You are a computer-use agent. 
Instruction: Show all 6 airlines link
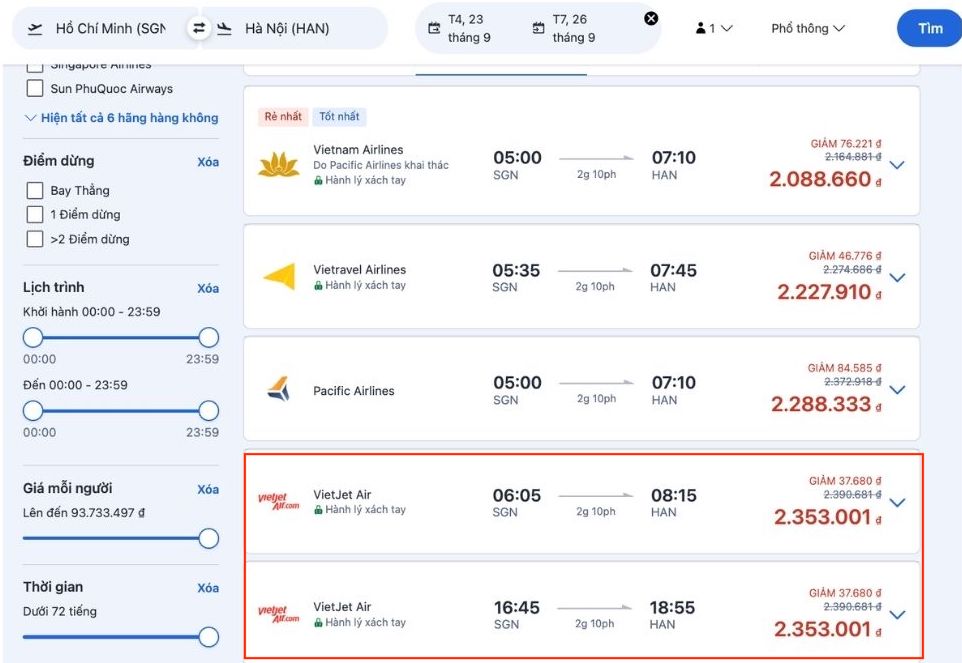click(x=121, y=118)
